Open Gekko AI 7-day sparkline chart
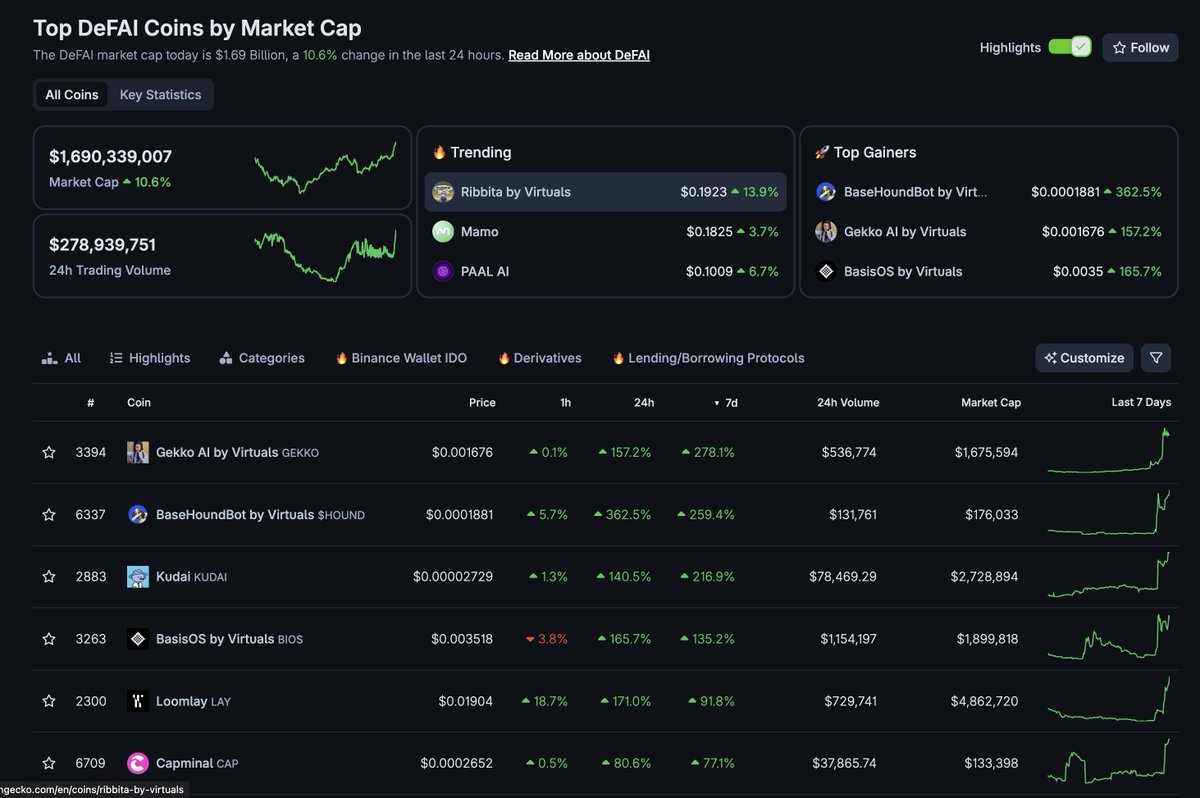This screenshot has width=1200, height=798. tap(1109, 451)
